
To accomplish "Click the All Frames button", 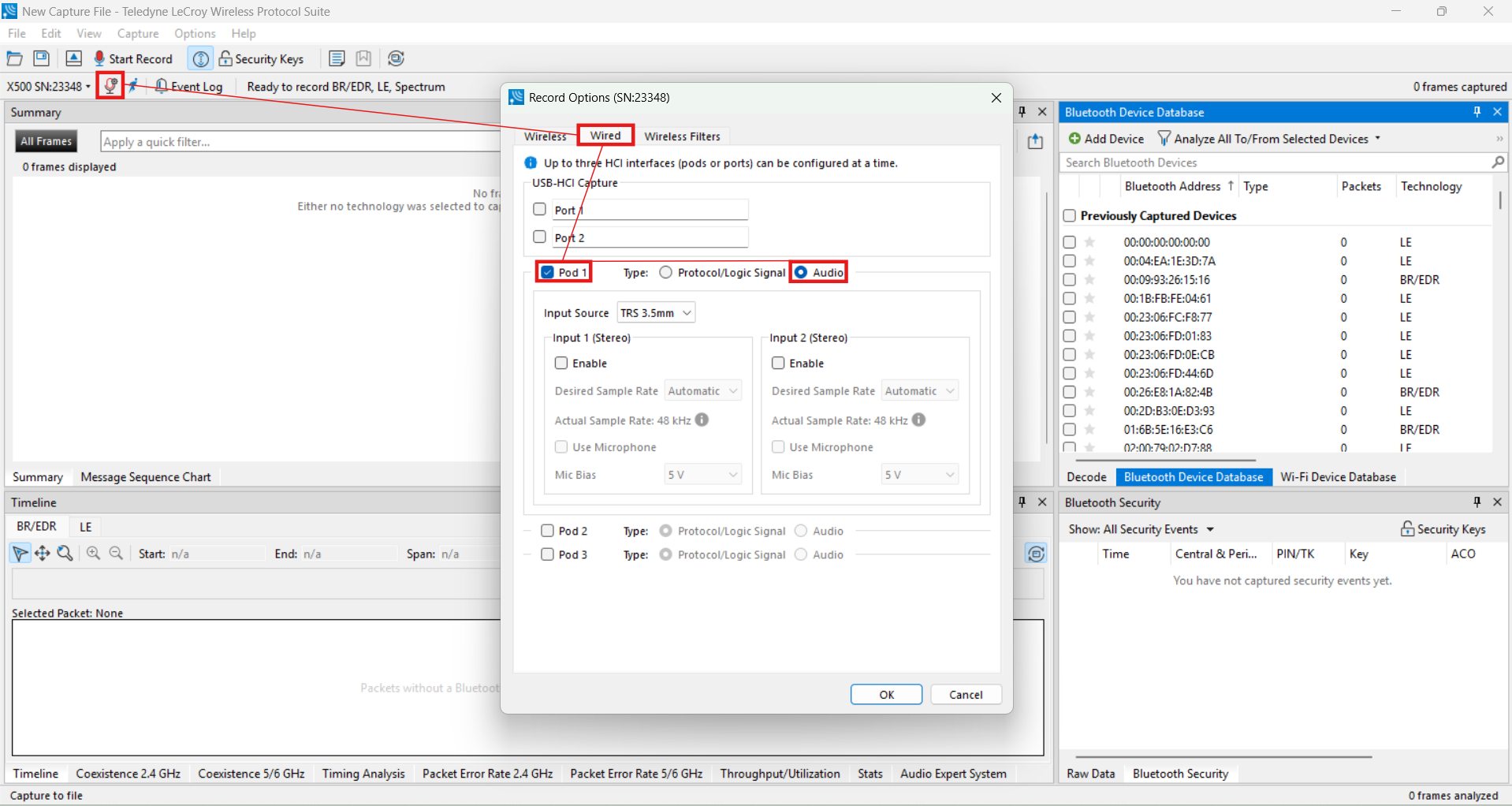I will click(46, 141).
